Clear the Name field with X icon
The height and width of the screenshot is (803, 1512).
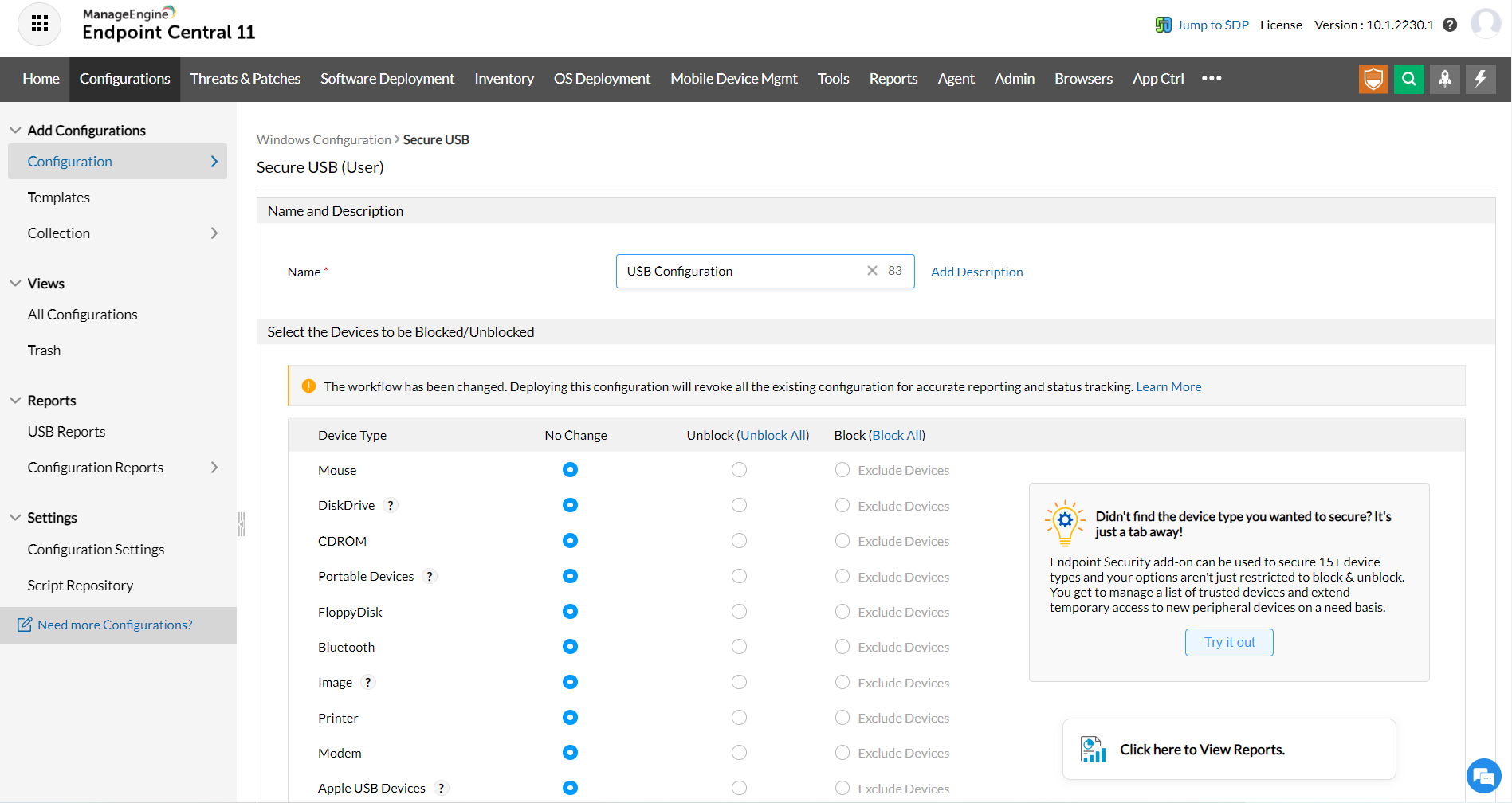872,271
